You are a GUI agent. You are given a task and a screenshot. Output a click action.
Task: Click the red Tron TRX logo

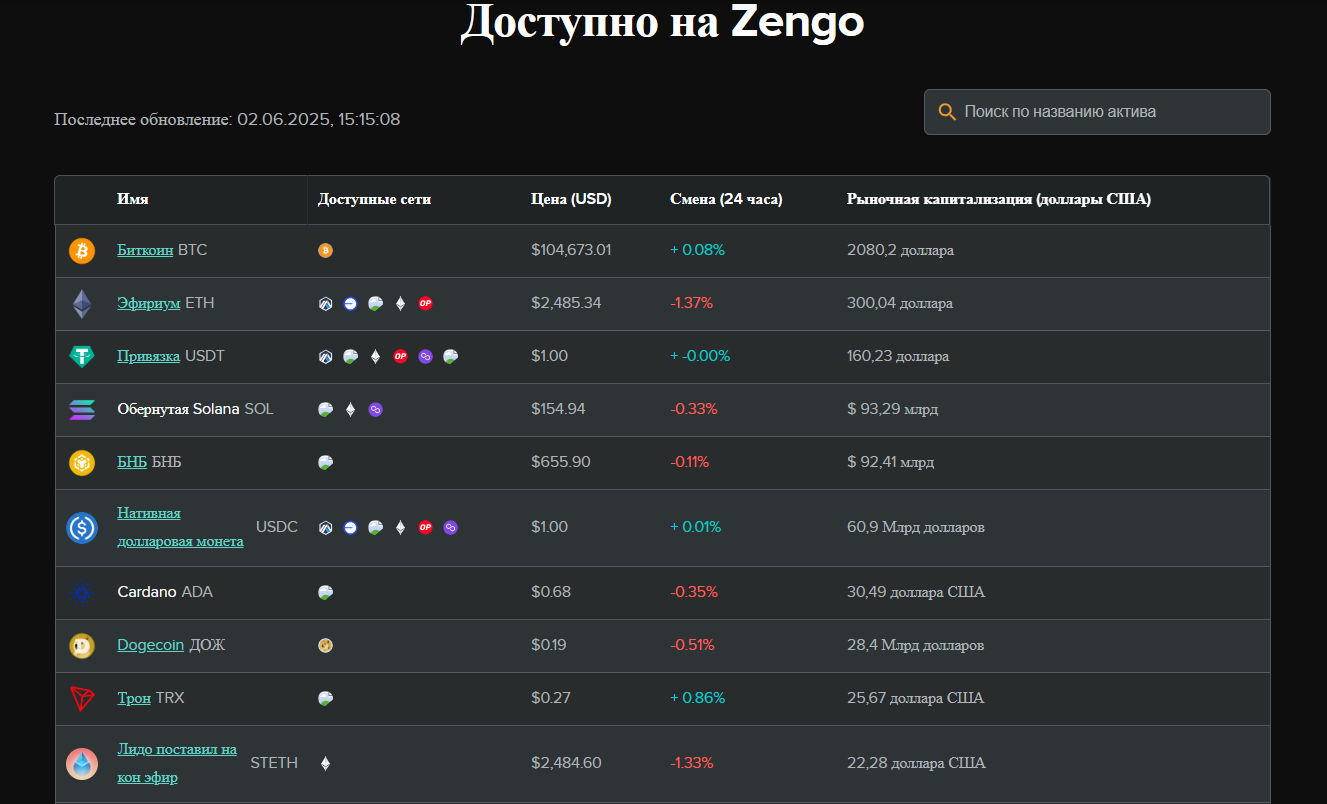[x=82, y=699]
